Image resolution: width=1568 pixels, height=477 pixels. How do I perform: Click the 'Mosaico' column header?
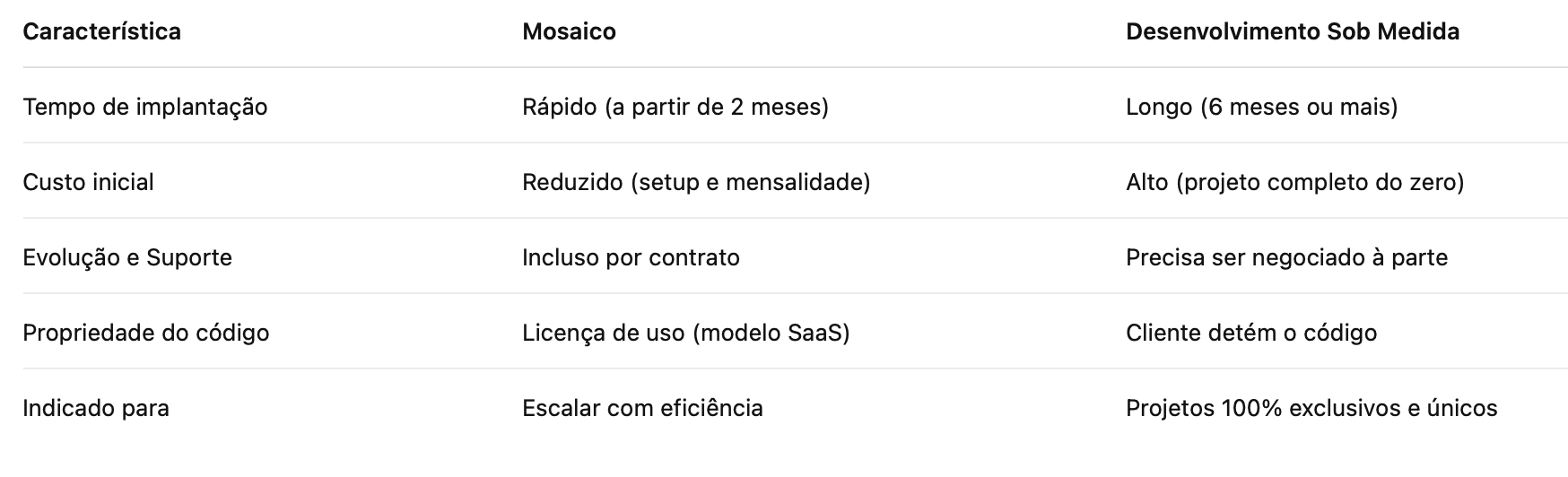coord(569,31)
